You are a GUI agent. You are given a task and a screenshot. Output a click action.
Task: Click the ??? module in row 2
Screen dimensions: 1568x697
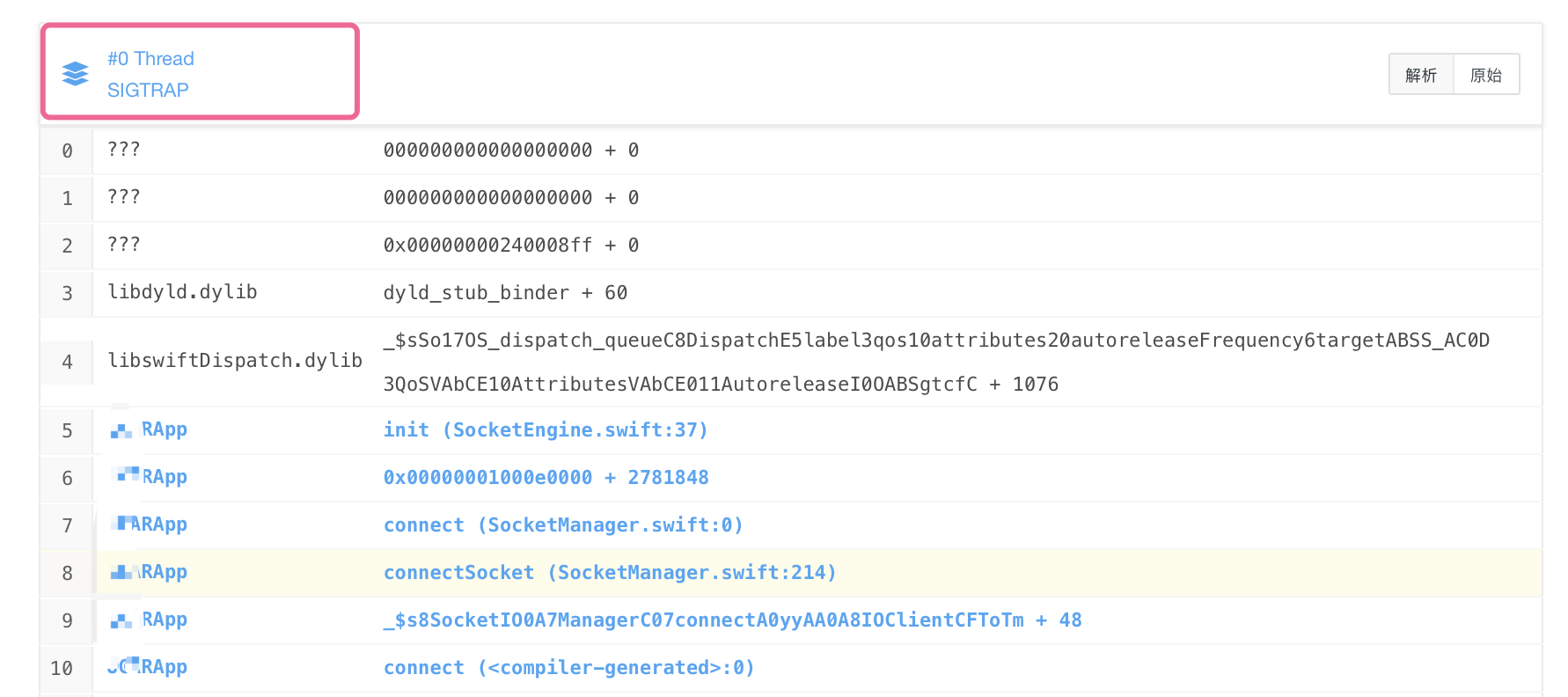coord(123,244)
